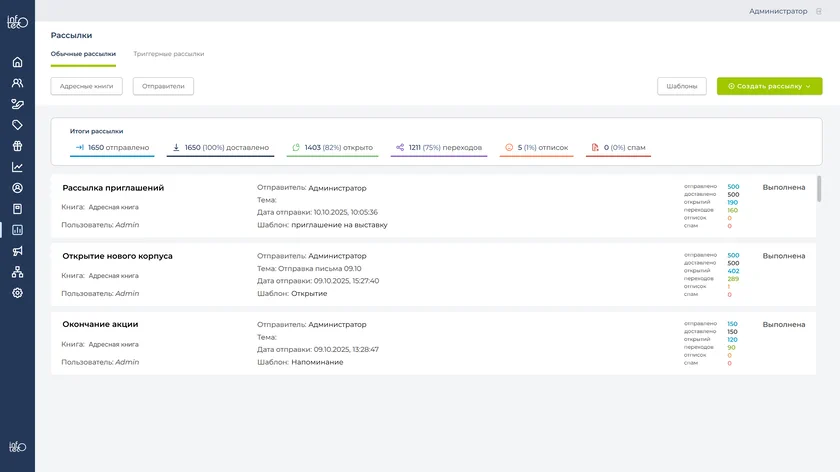Click Тема: Отправка письма 09.10
This screenshot has height=472, width=840.
[309, 268]
